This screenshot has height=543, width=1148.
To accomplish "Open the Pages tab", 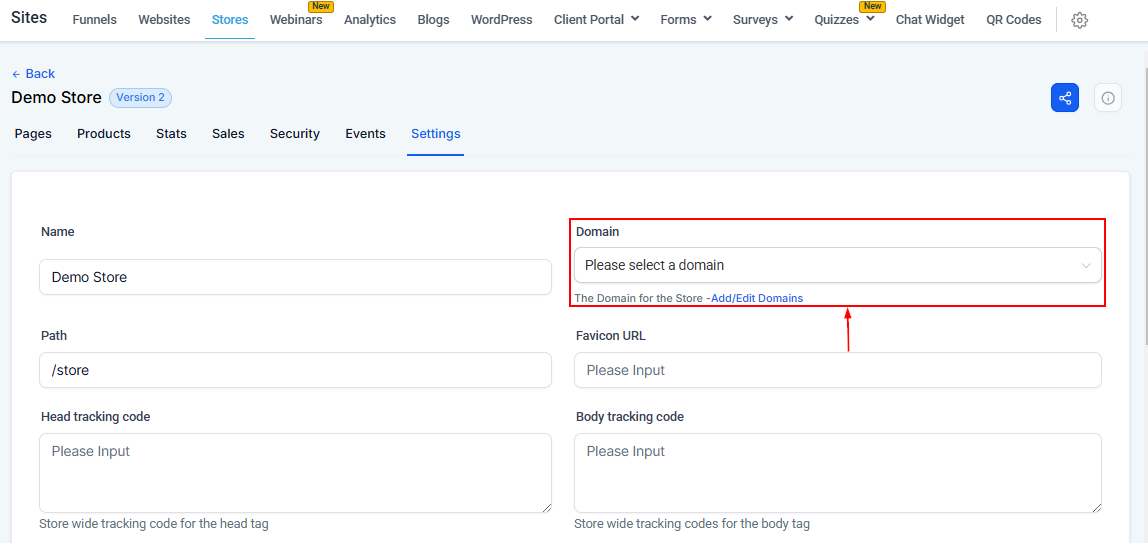I will point(33,134).
